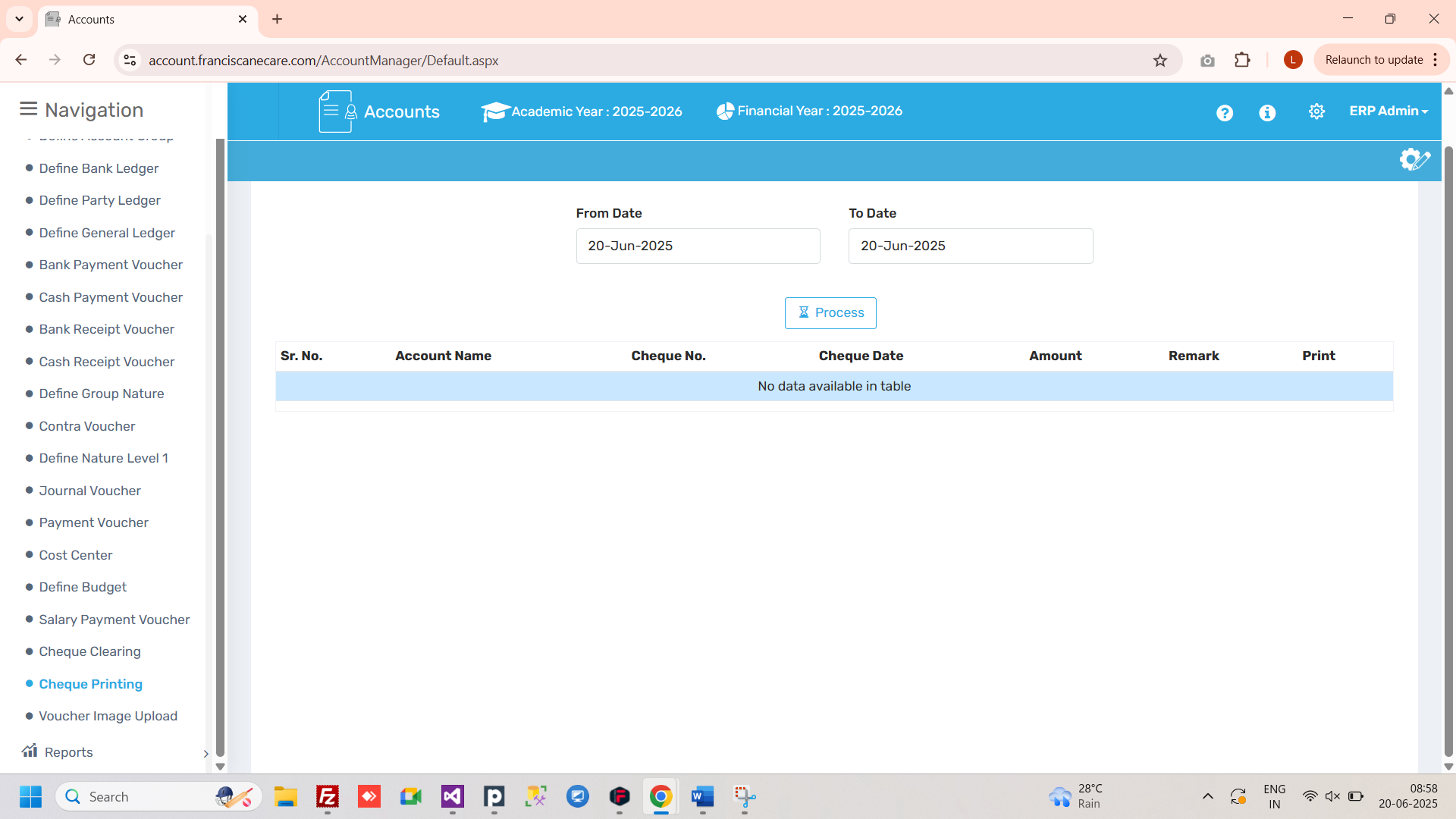Click the Academic Year graduation cap icon
This screenshot has height=819, width=1456.
pos(494,112)
